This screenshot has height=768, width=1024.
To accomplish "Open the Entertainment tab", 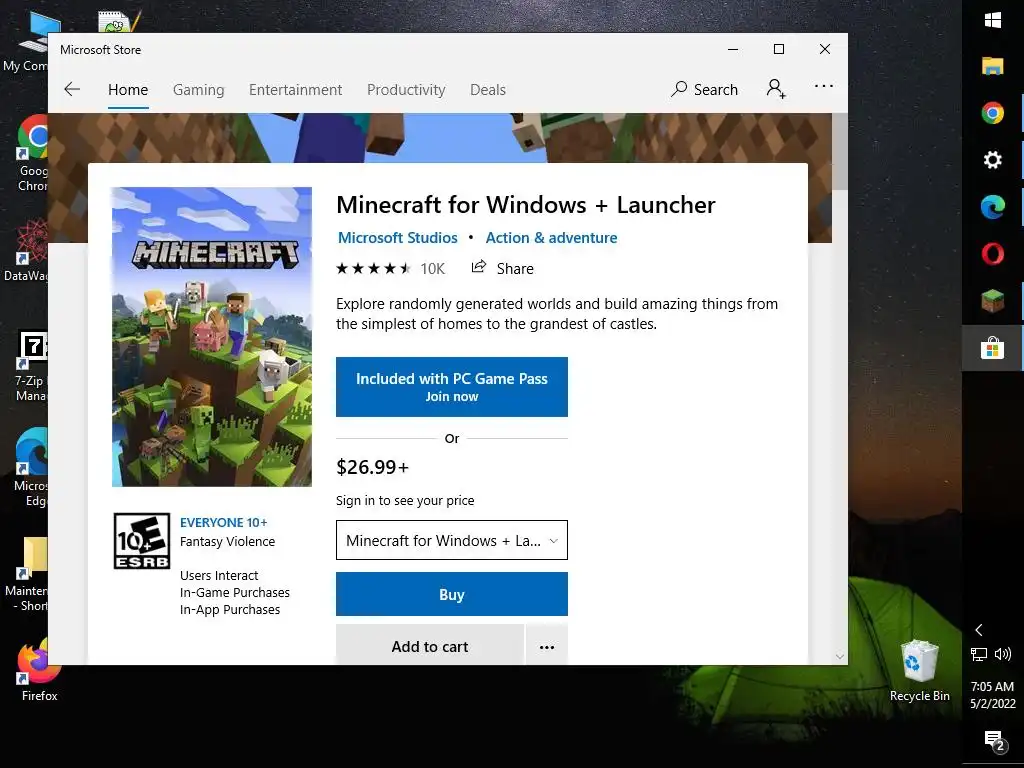I will (295, 89).
